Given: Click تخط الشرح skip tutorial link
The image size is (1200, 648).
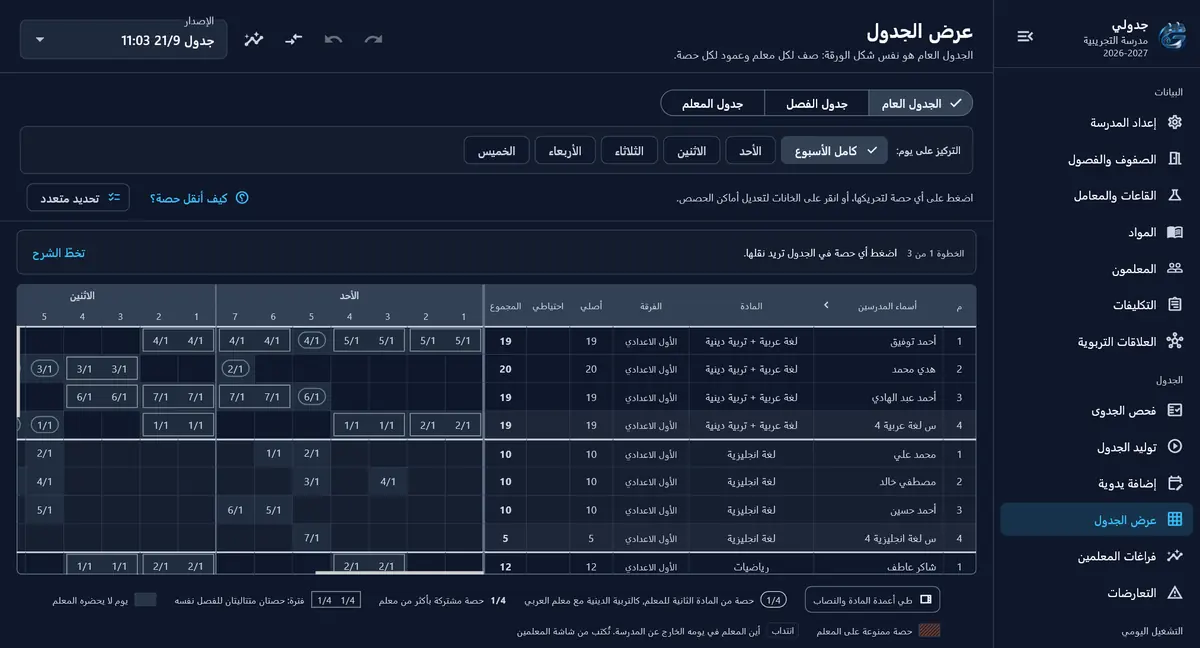Looking at the screenshot, I should [61, 253].
